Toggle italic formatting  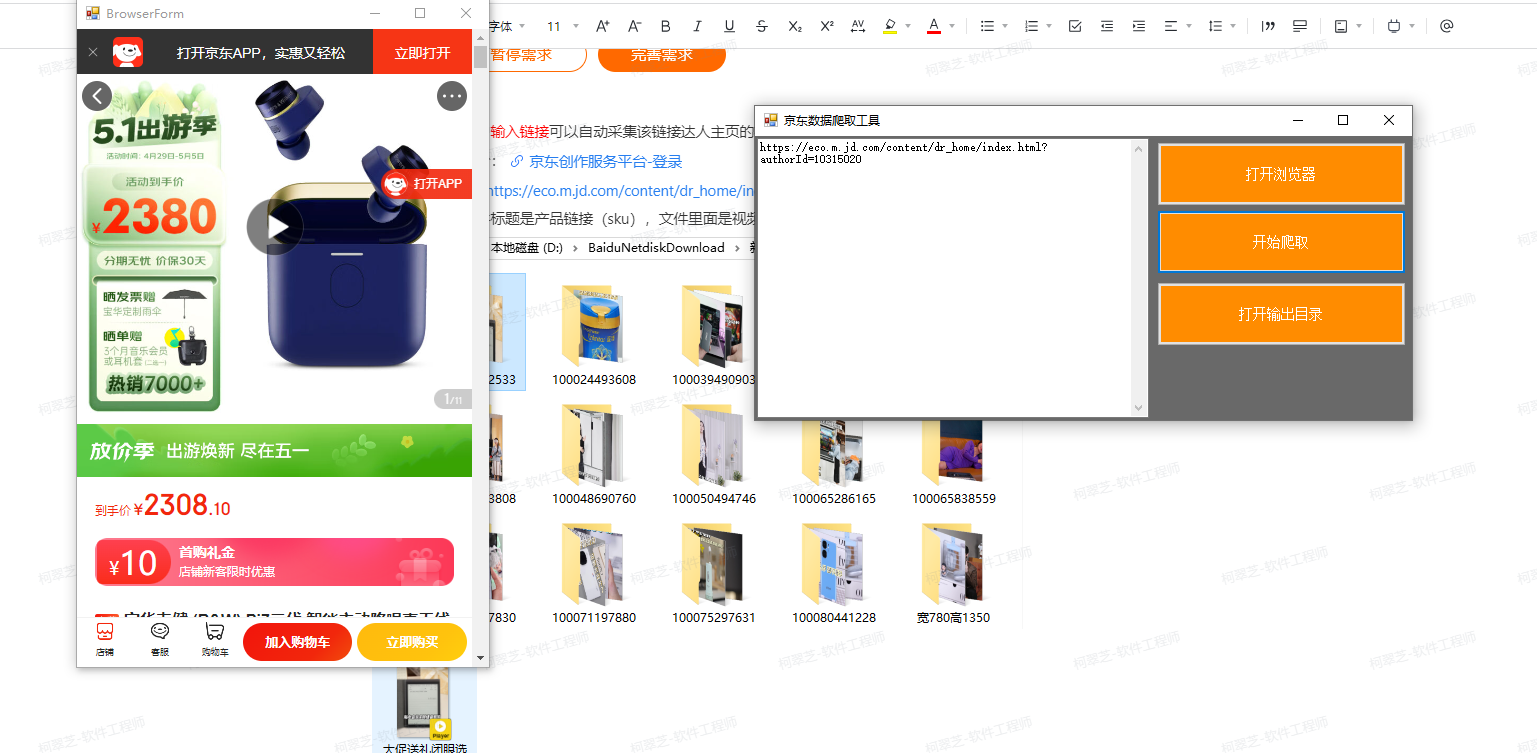point(697,26)
